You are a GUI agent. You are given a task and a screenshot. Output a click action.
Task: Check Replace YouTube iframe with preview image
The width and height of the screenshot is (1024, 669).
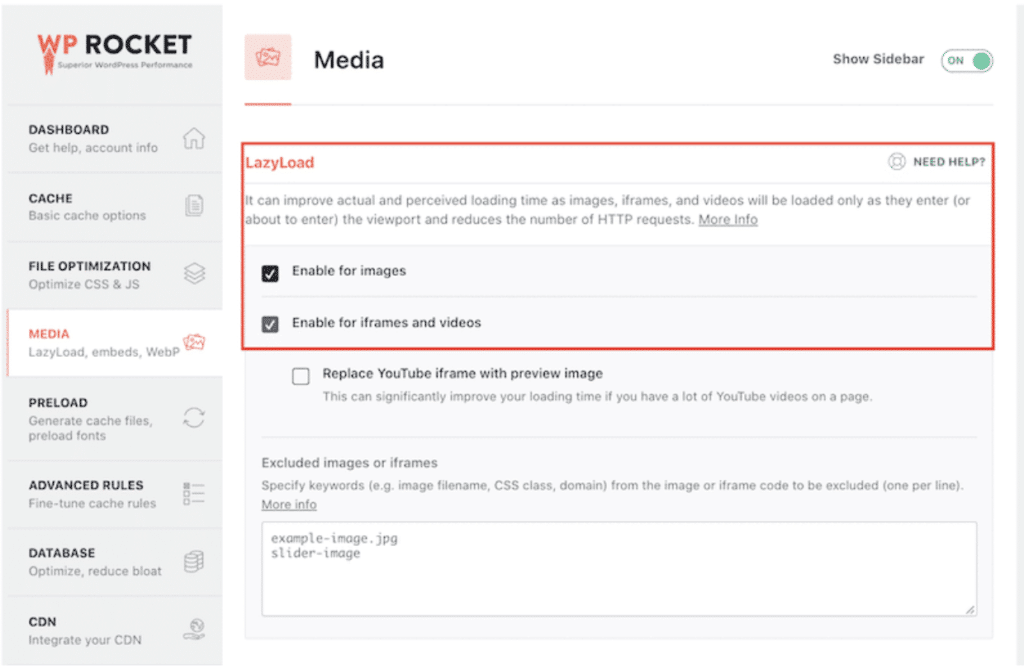coord(300,376)
